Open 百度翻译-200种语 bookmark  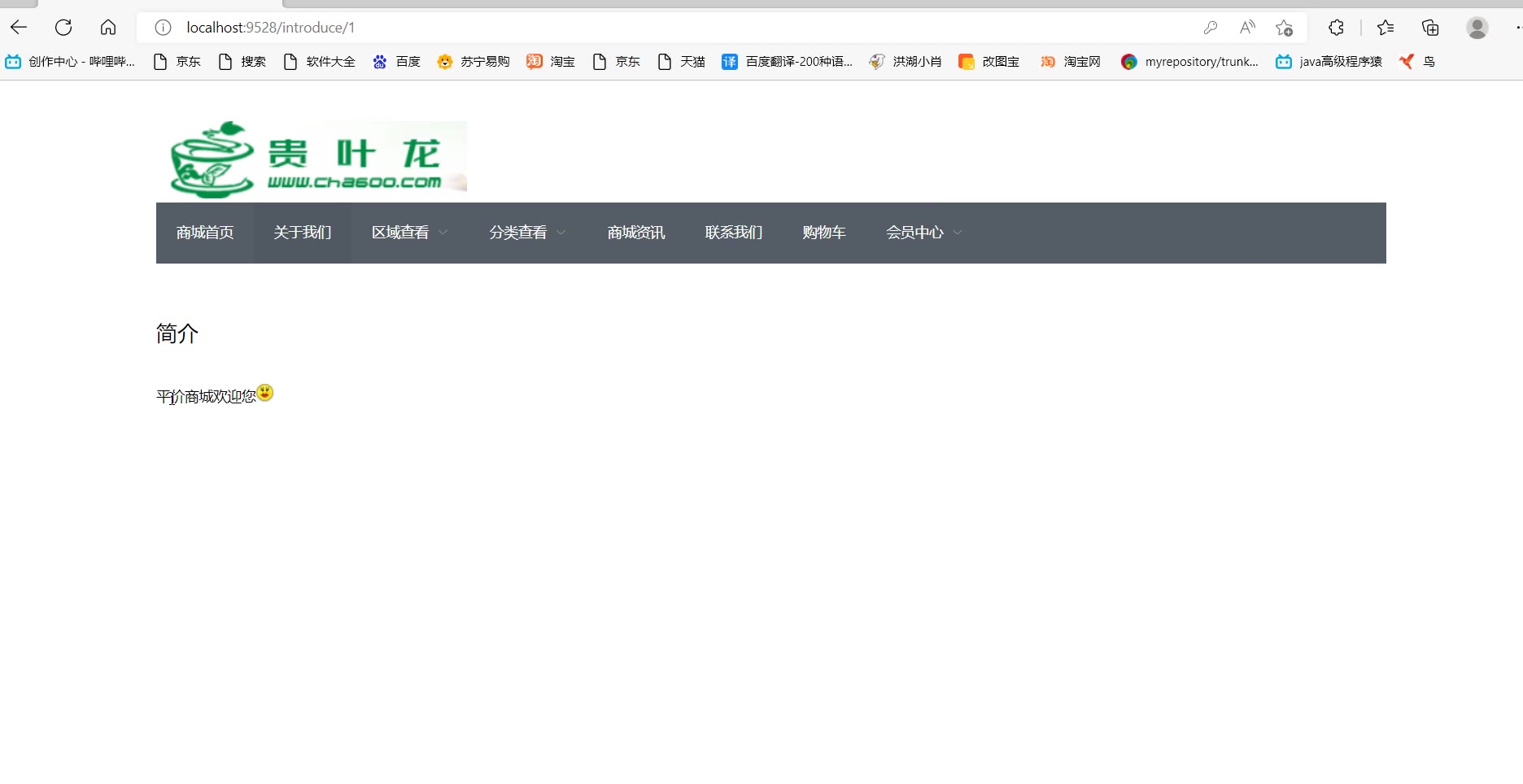[x=787, y=62]
